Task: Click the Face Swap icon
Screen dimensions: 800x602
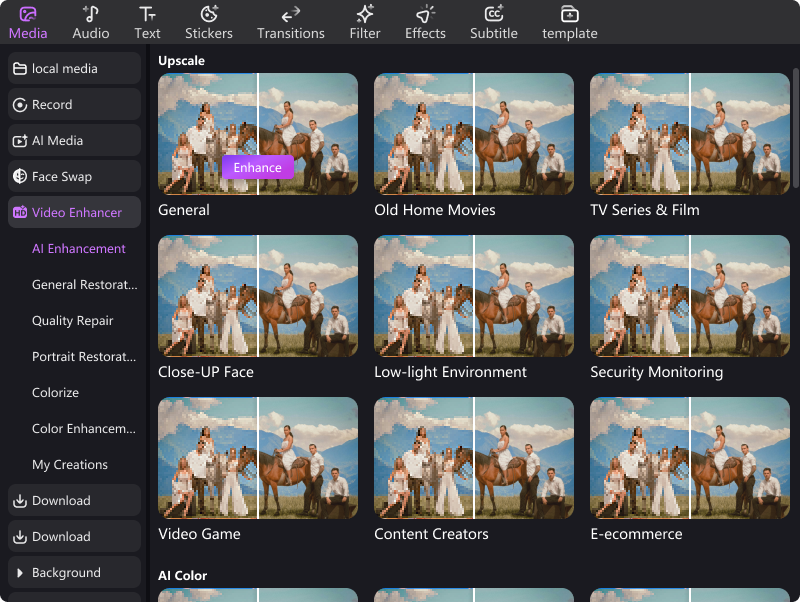Action: point(20,177)
